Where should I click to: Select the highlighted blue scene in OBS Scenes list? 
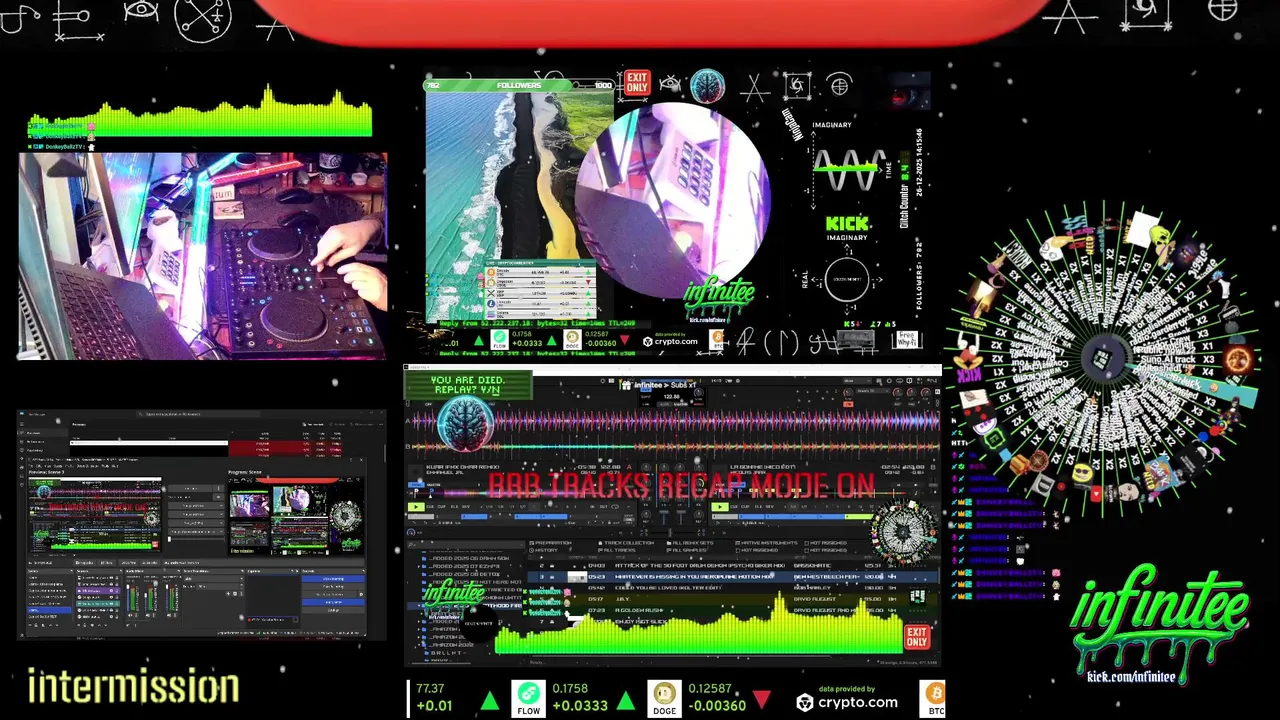(x=49, y=610)
